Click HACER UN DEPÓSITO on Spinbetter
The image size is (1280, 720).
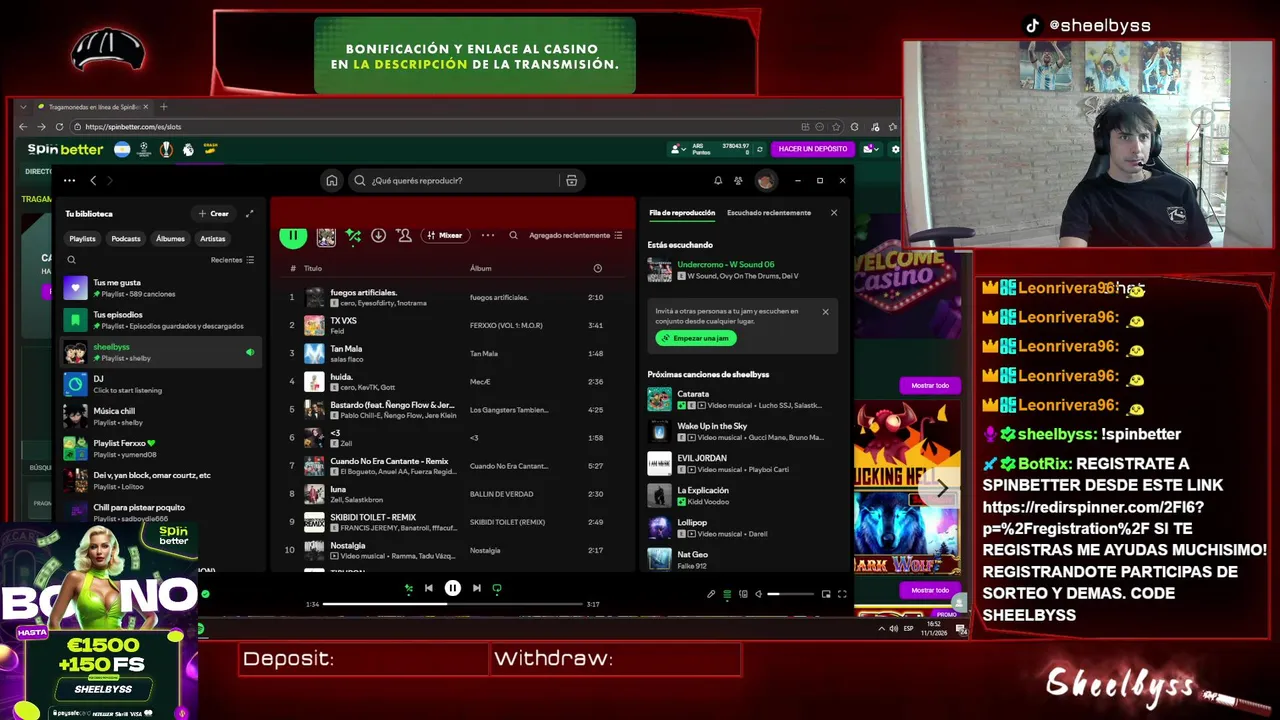coord(813,149)
